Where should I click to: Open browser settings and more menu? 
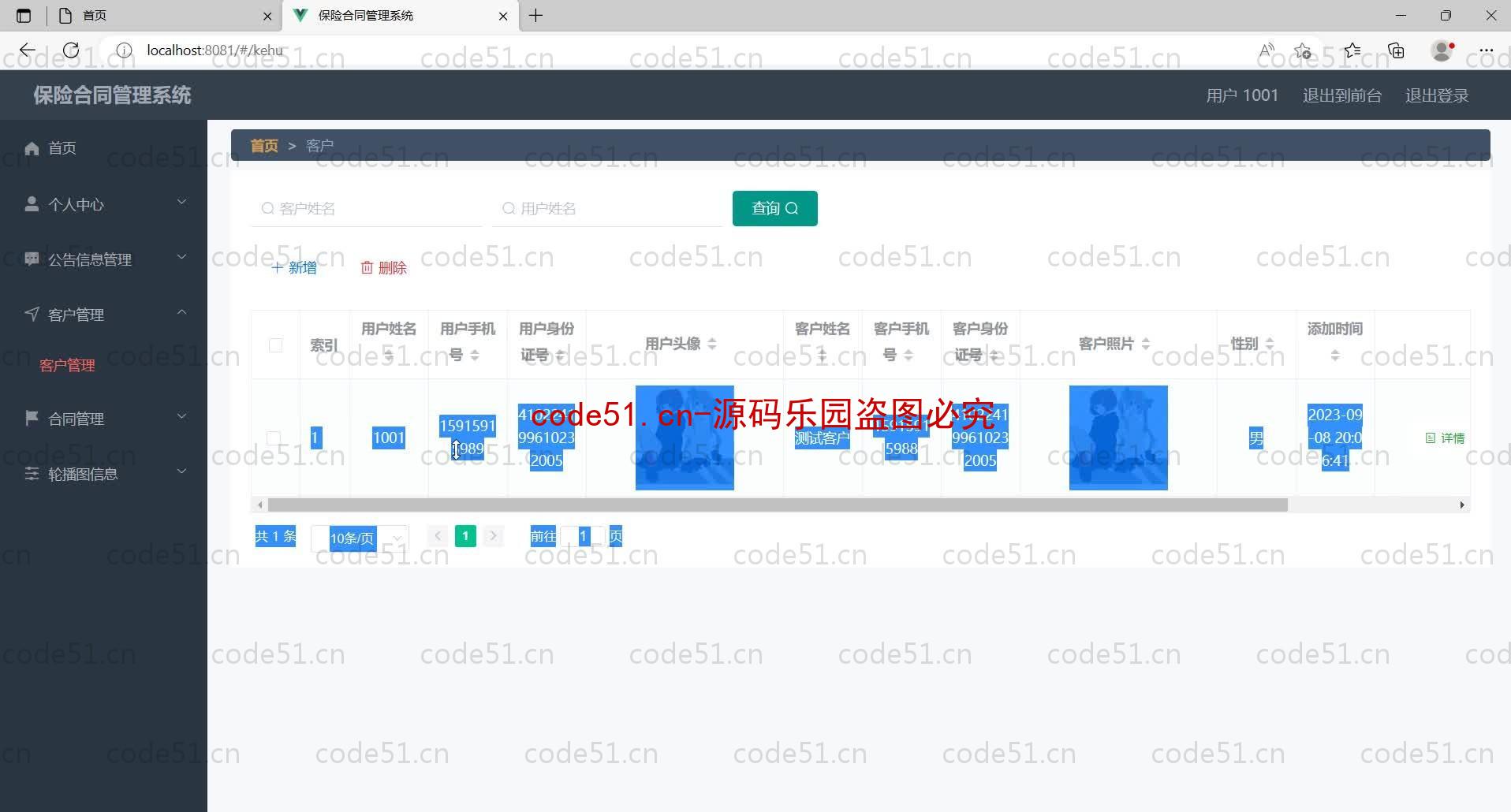[x=1487, y=50]
